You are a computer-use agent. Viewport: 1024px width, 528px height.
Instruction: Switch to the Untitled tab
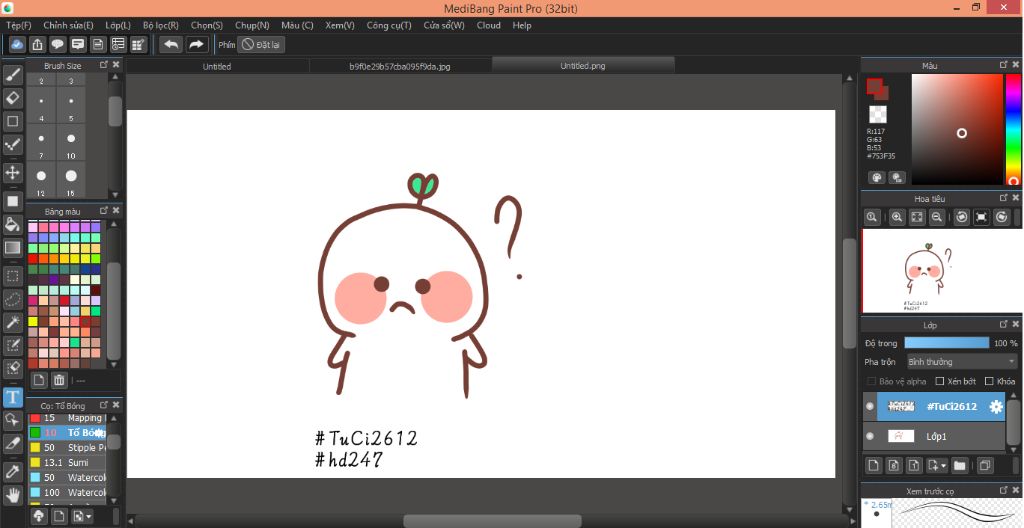tap(217, 66)
